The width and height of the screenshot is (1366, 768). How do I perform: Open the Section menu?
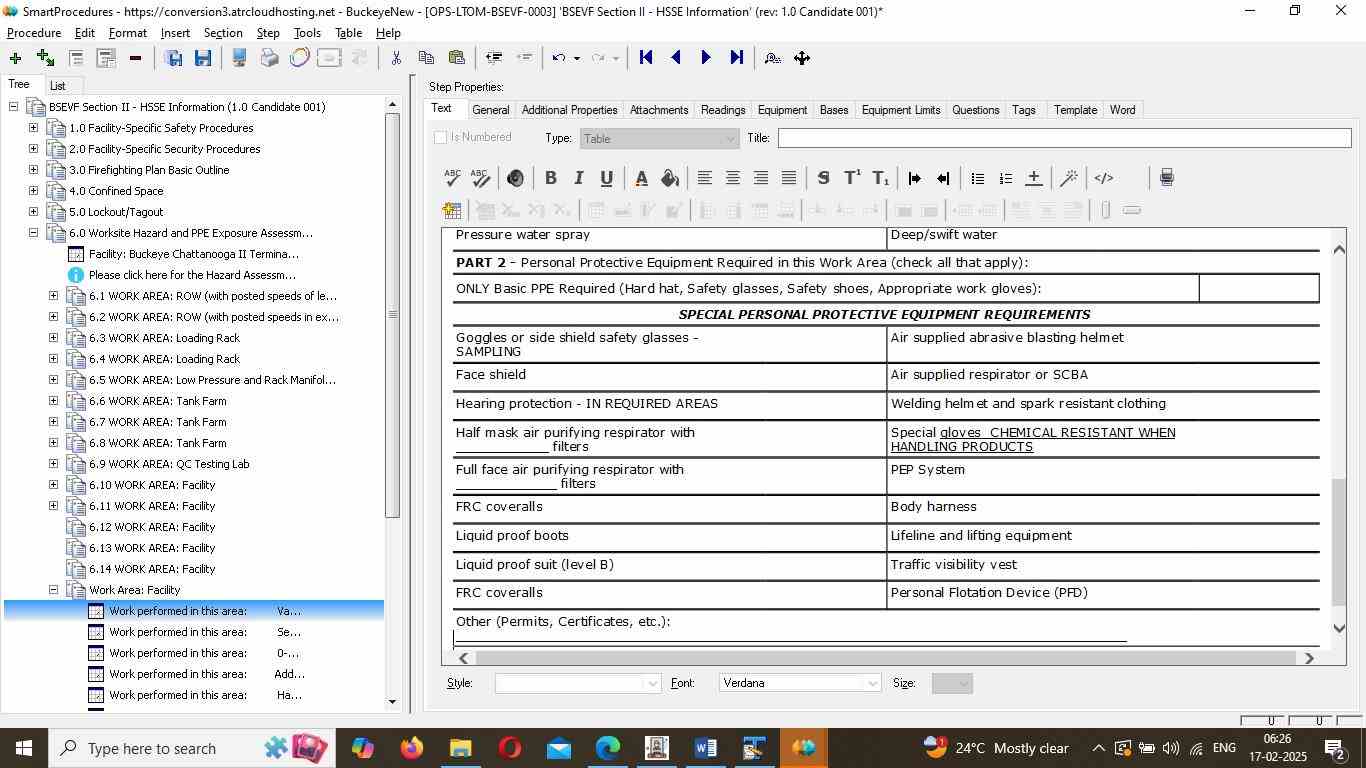click(x=223, y=33)
